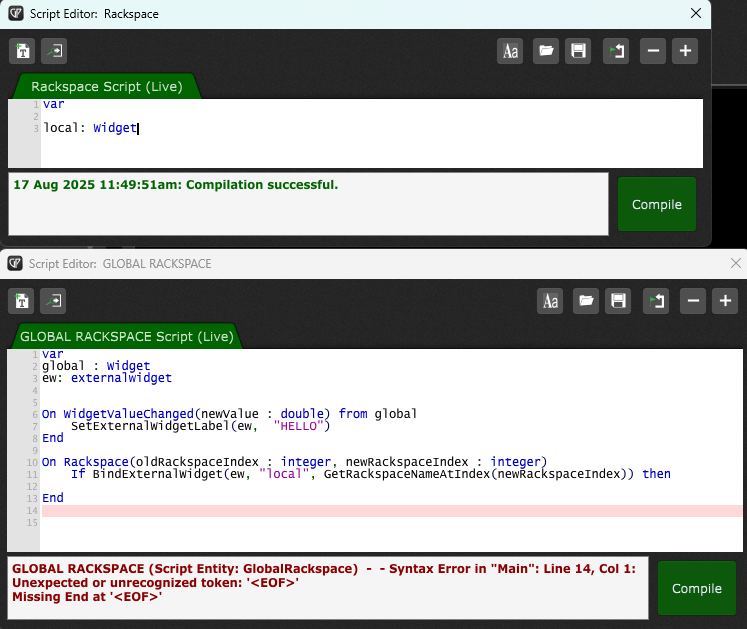
Task: Click app logo icon in GLOBAL RACKSPACE title
Action: [x=15, y=264]
